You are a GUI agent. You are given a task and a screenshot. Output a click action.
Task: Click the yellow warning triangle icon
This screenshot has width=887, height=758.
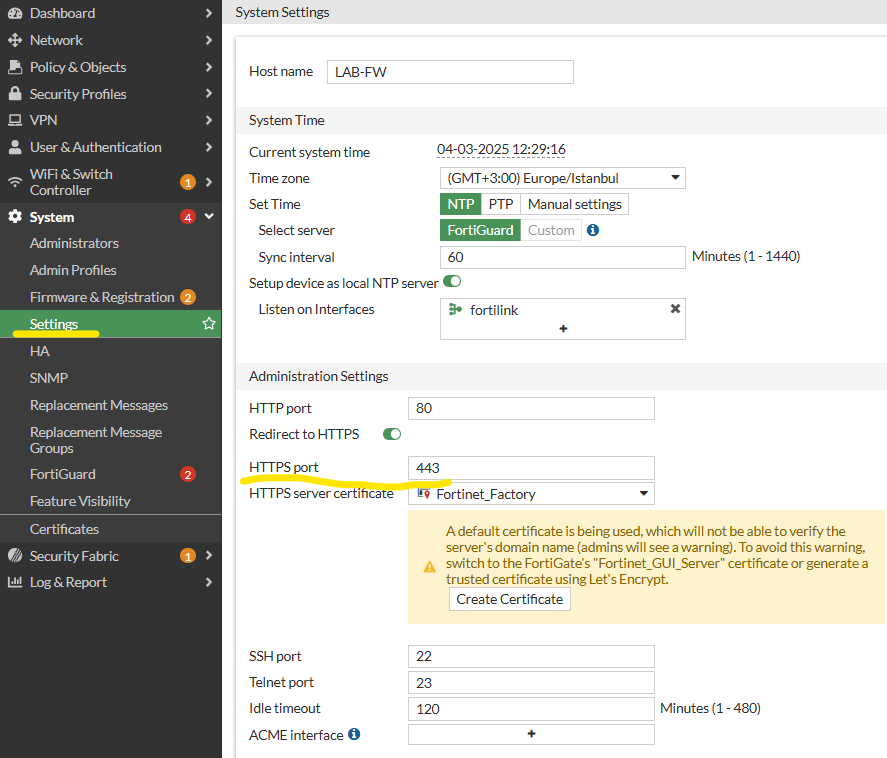coord(430,567)
